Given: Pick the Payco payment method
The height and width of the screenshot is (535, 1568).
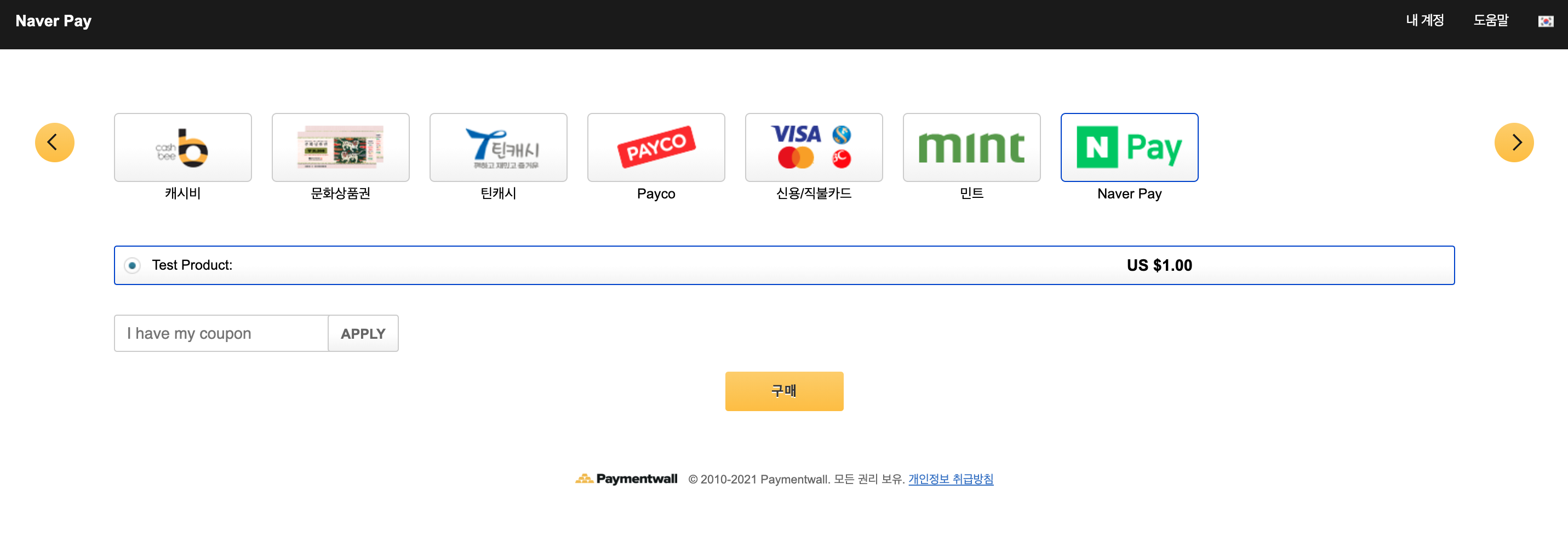Looking at the screenshot, I should (x=656, y=147).
